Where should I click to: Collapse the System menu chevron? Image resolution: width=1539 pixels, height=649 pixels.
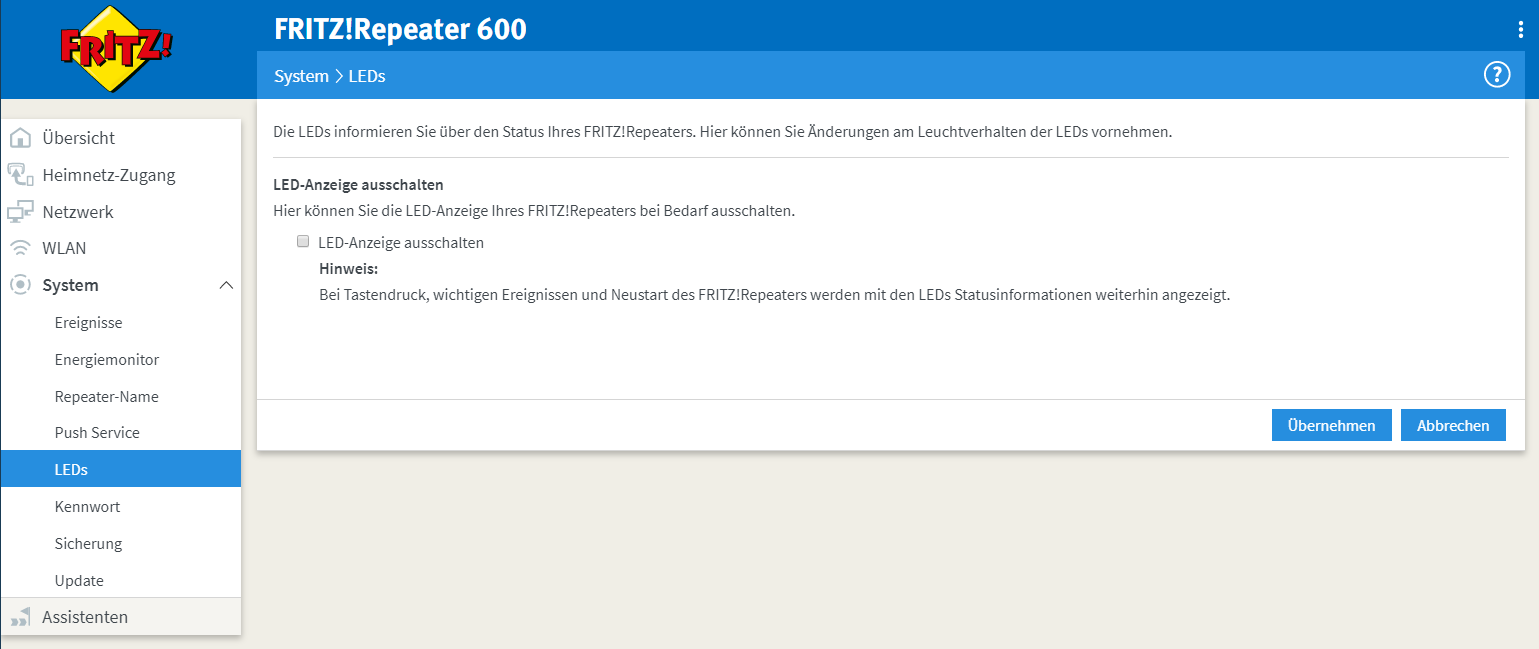(x=226, y=285)
